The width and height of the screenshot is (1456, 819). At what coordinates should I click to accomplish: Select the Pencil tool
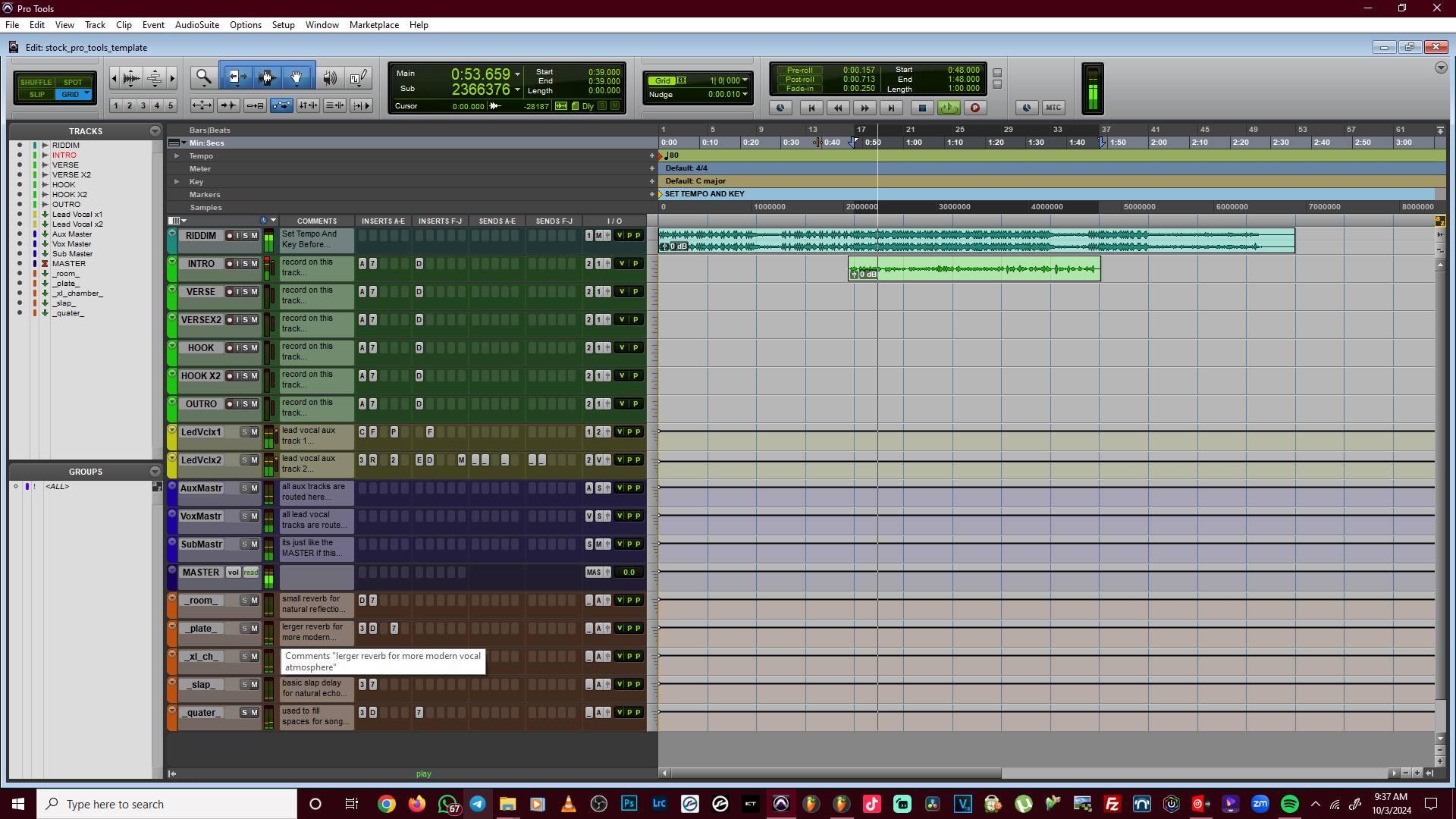(x=359, y=77)
